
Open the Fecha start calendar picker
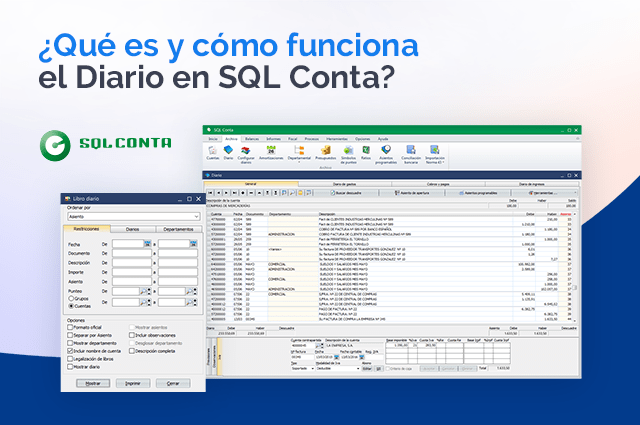tap(147, 245)
